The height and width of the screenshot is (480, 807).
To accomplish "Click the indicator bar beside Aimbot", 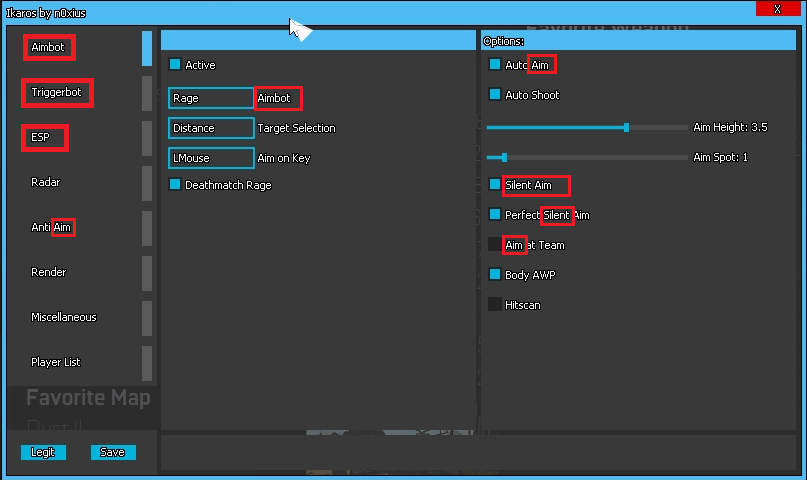I will click(147, 48).
